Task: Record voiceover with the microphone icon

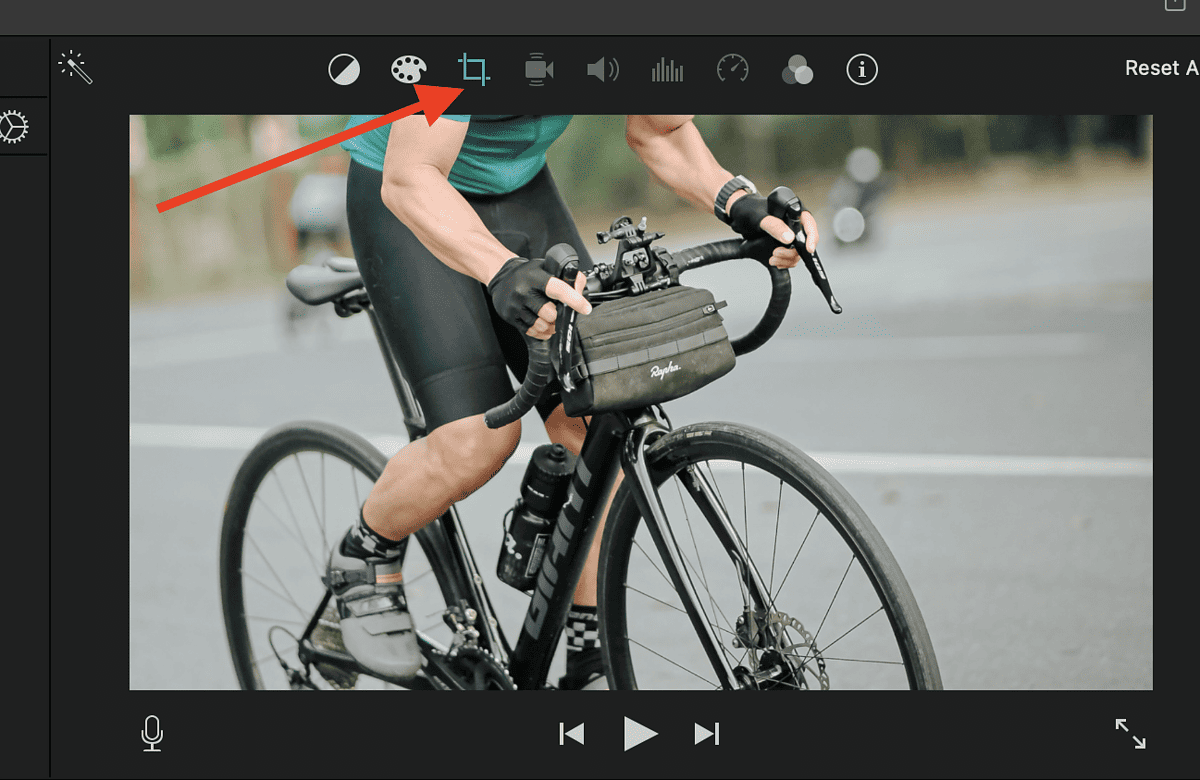Action: 152,734
